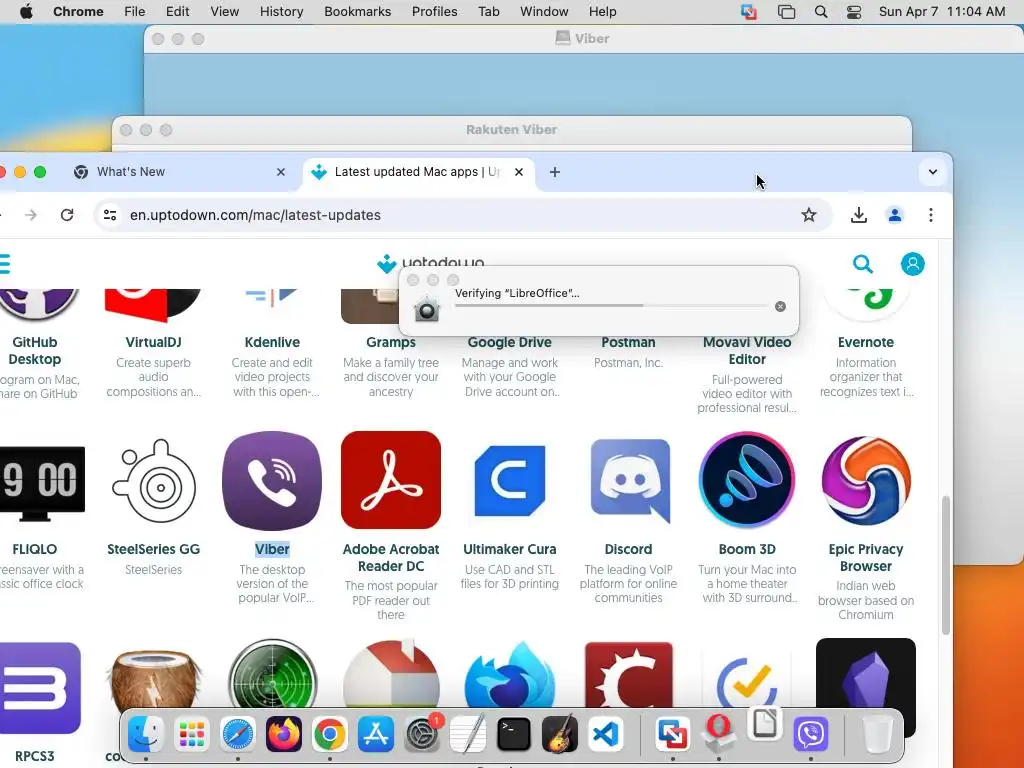The image size is (1024, 768).
Task: Open Chrome's three-dot menu
Action: tap(931, 215)
